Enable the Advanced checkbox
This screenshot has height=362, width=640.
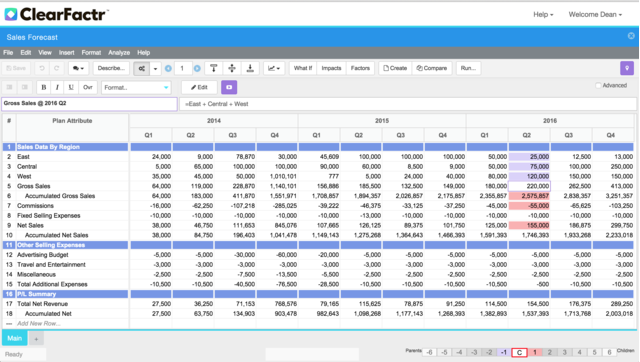click(598, 85)
